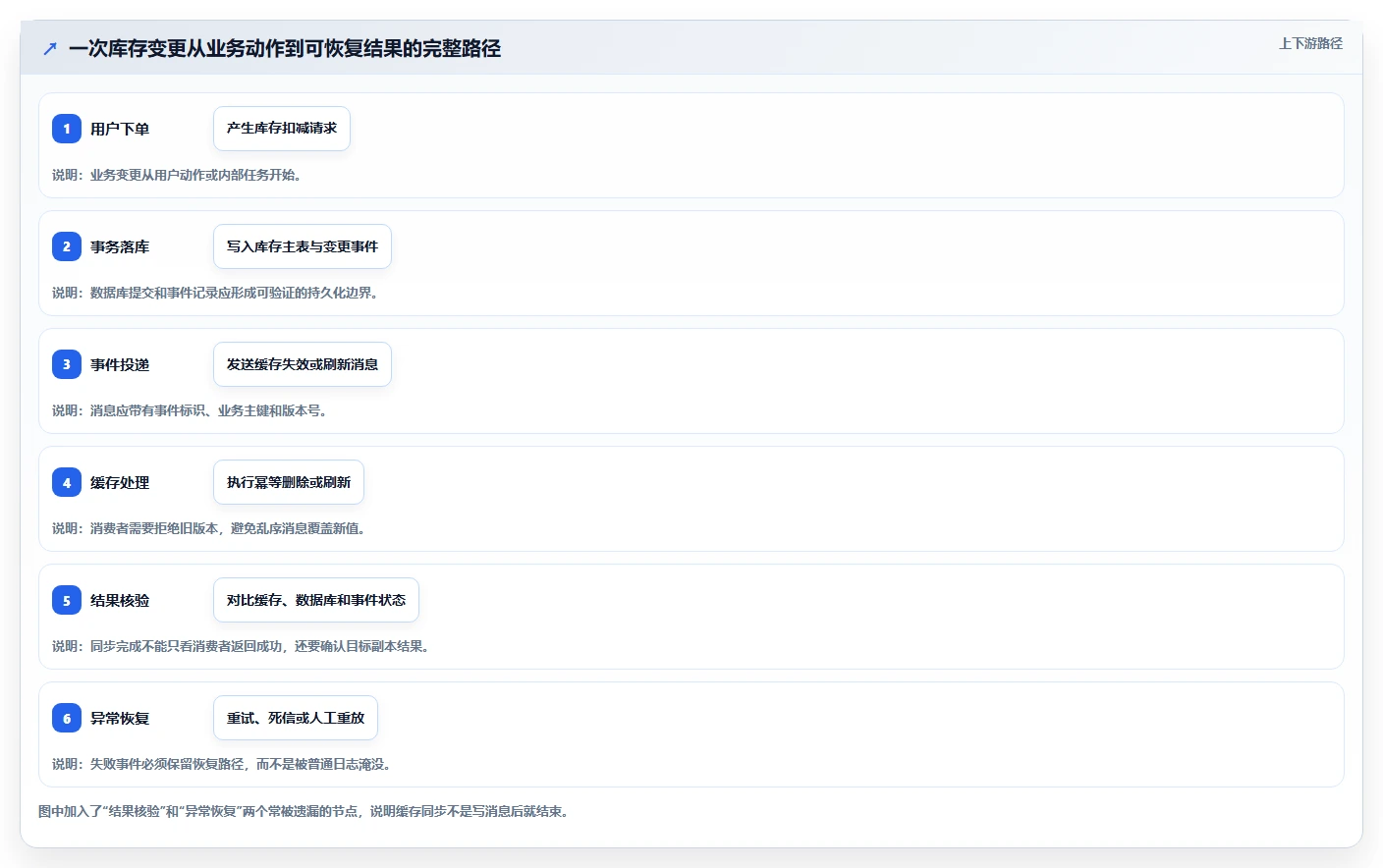Click the 缓存处理 step label
Screen dimensions: 1383x868
(x=120, y=482)
